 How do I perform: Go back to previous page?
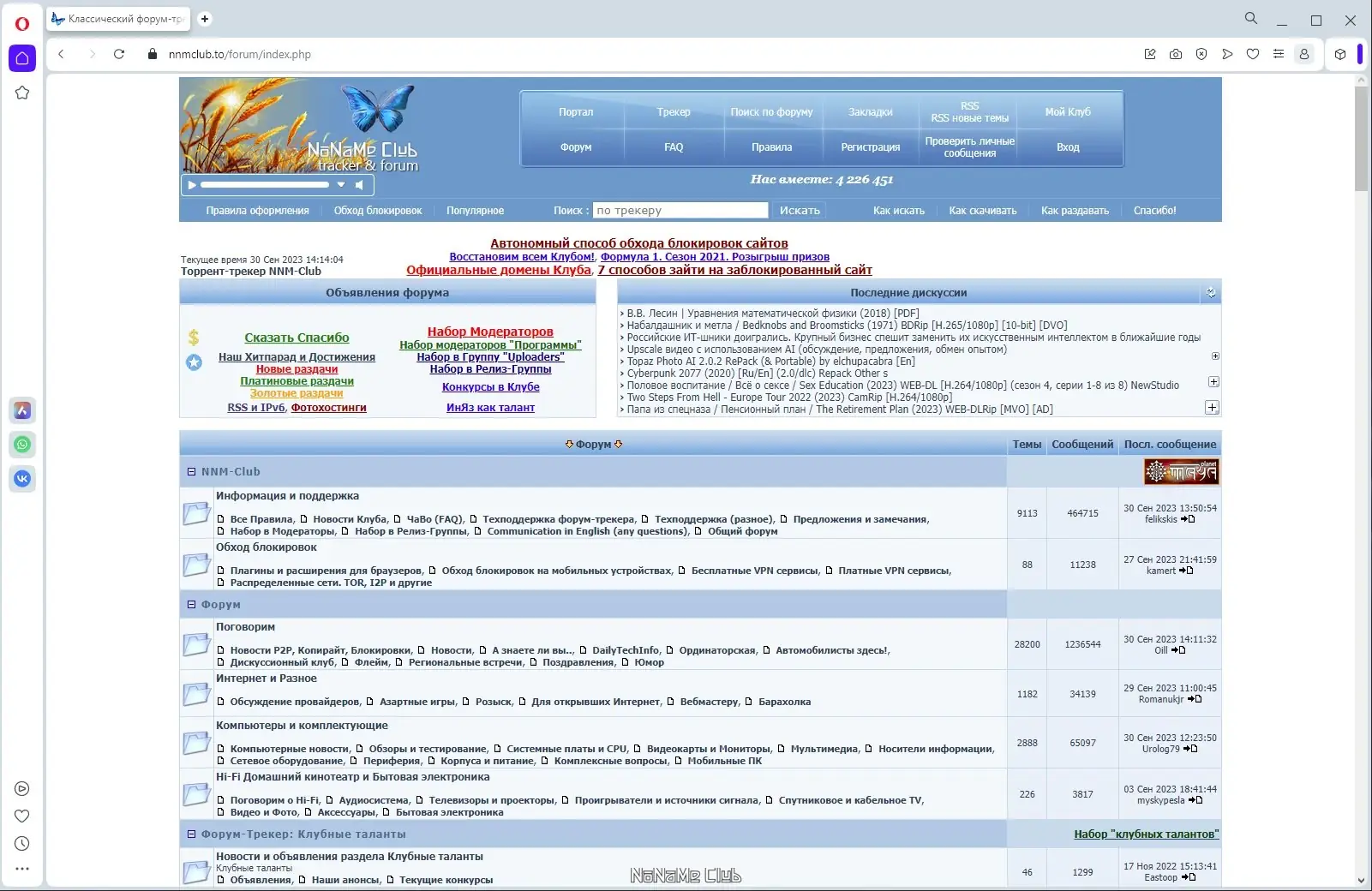coord(61,54)
